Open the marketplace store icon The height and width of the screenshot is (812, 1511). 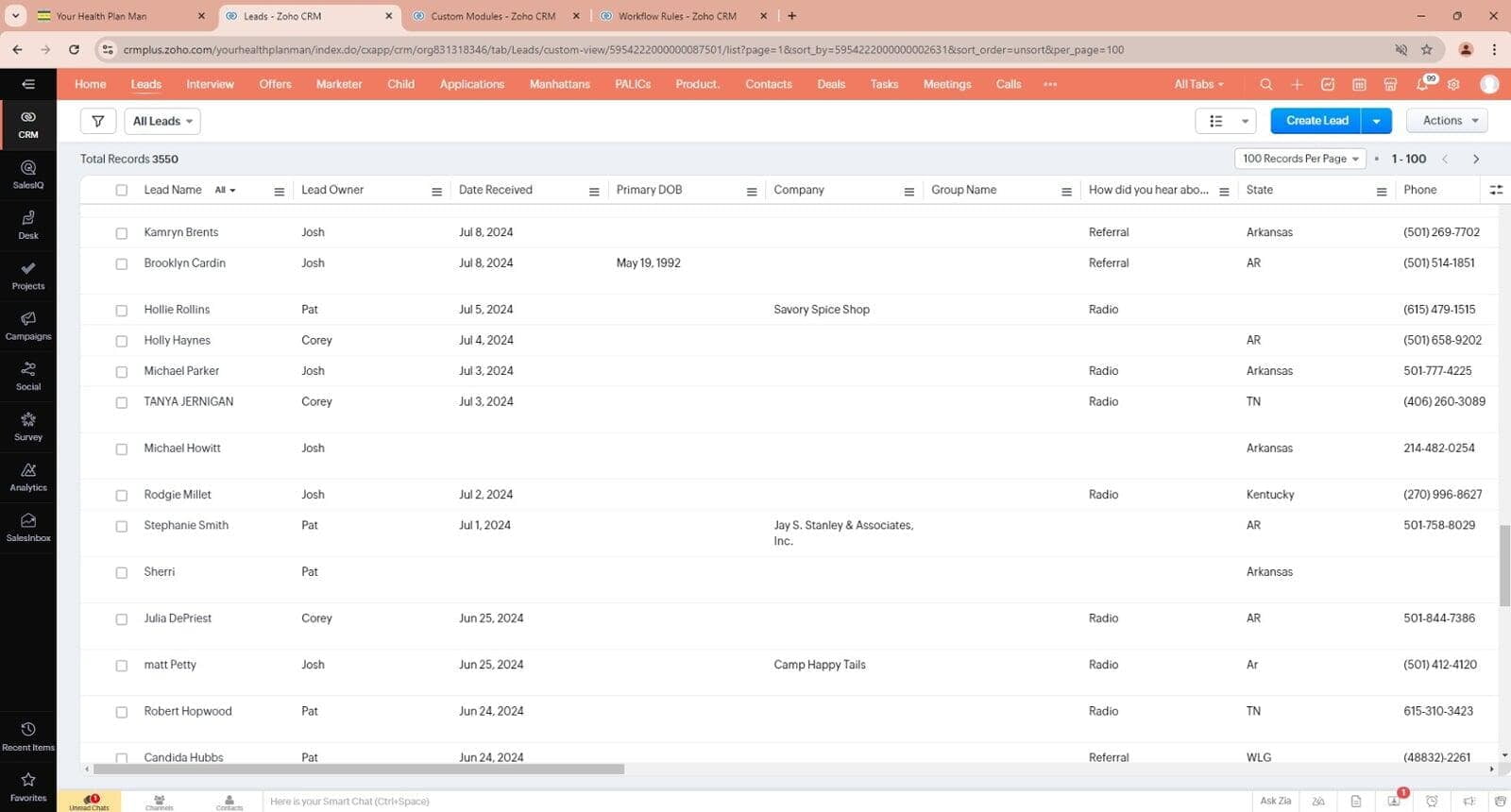pyautogui.click(x=1390, y=84)
